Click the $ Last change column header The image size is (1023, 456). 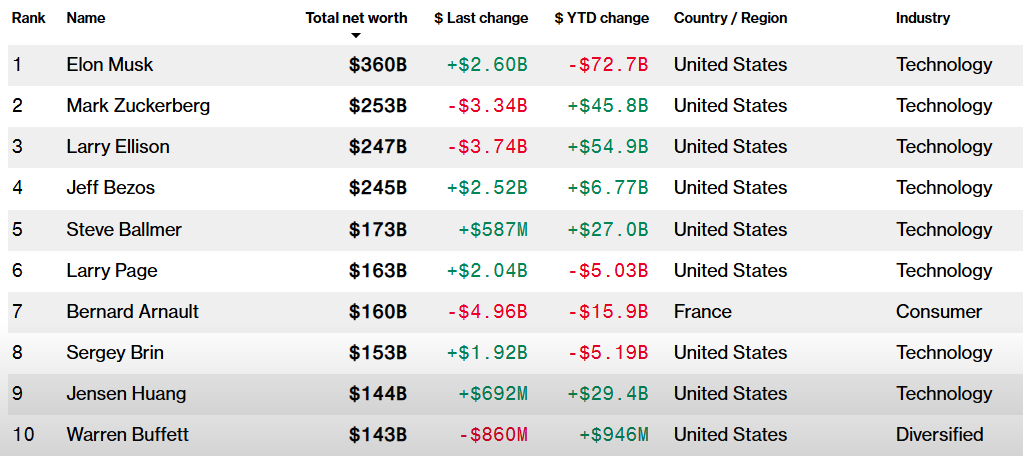pyautogui.click(x=481, y=18)
